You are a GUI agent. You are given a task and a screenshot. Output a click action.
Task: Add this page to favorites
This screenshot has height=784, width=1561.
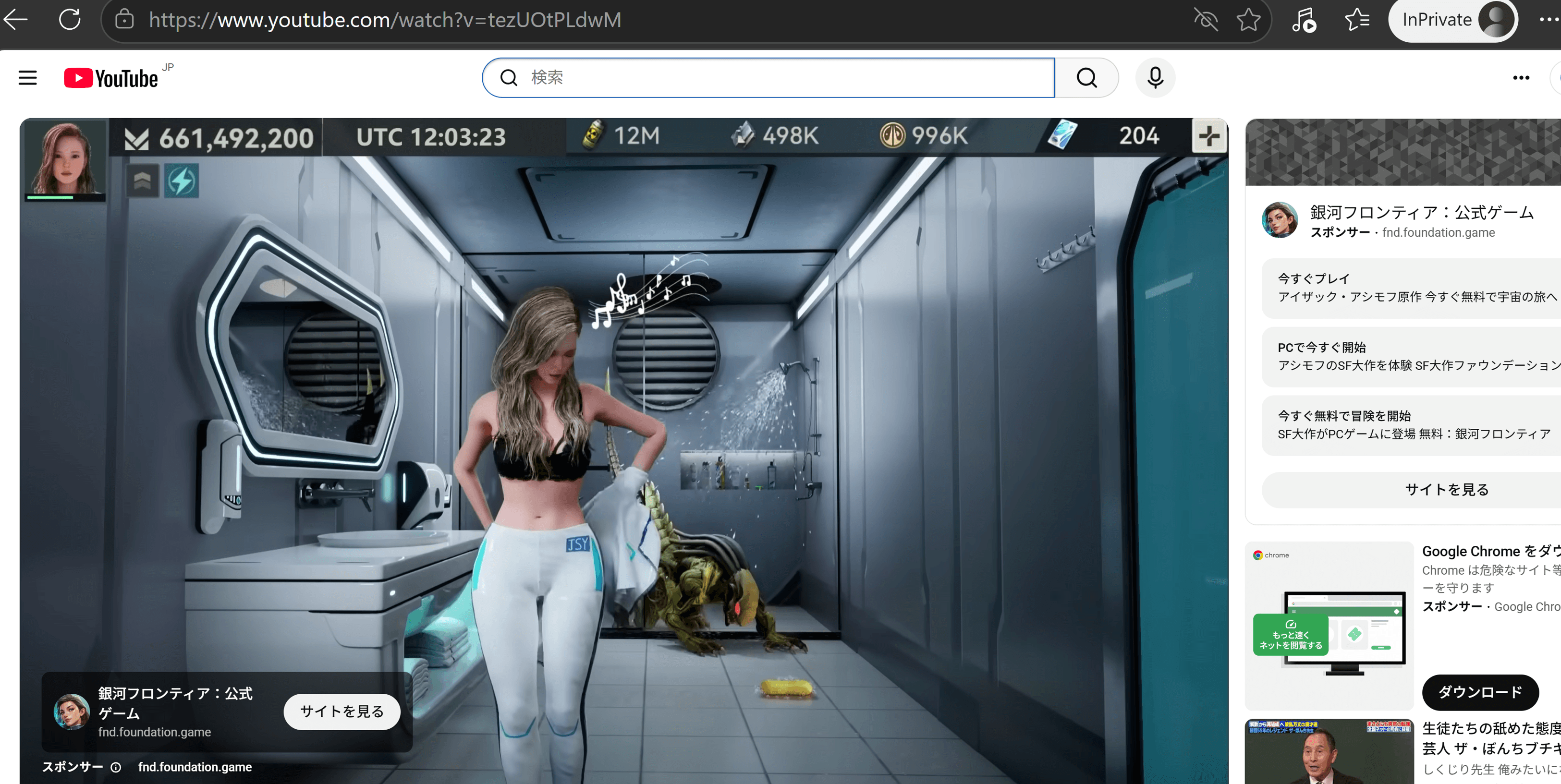pos(1248,19)
